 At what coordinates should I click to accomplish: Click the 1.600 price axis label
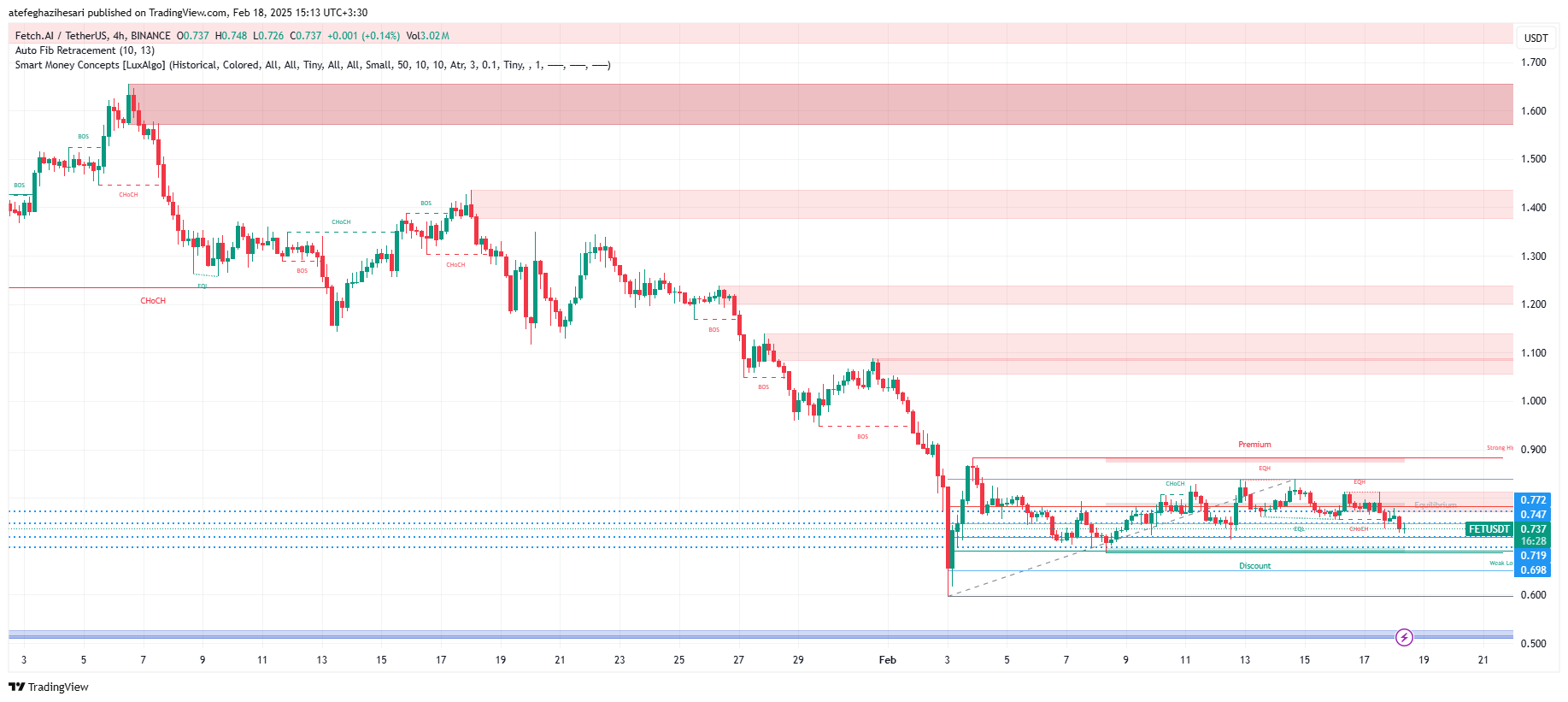click(1533, 111)
